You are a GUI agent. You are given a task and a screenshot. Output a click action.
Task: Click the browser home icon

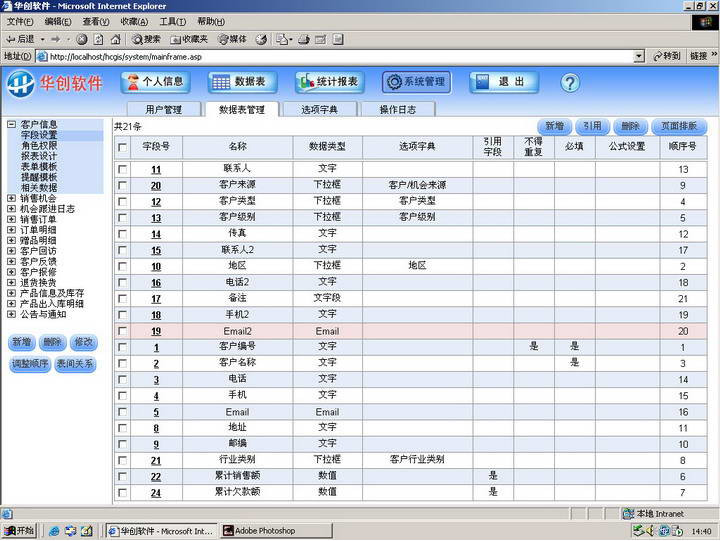(116, 39)
